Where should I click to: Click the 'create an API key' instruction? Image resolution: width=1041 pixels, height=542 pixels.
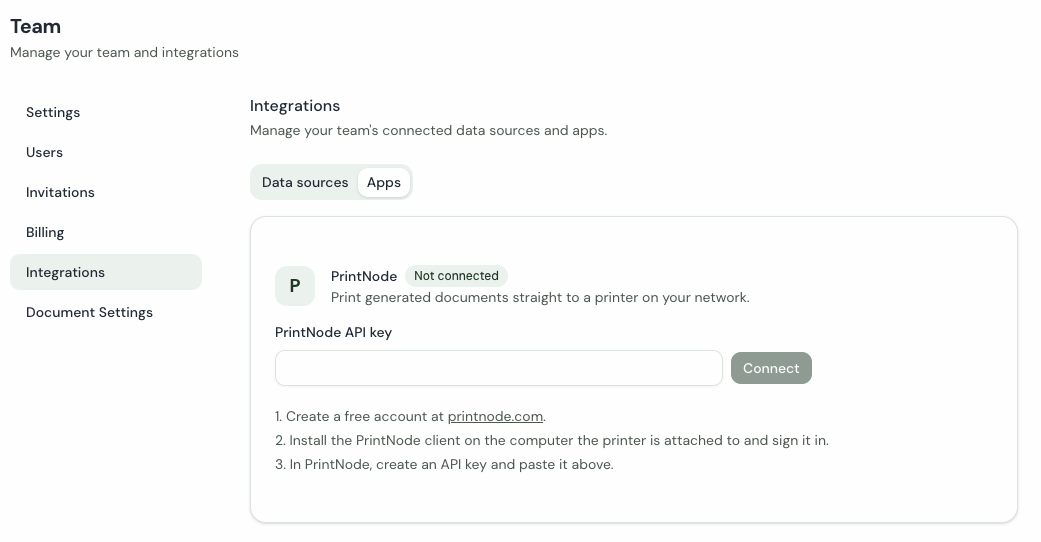pyautogui.click(x=444, y=464)
